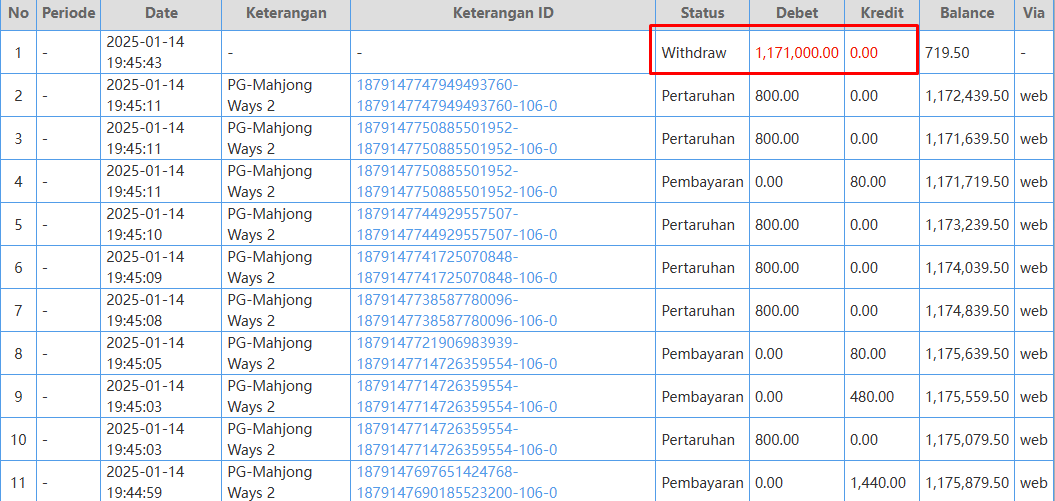Click the Withdraw status cell
Image resolution: width=1055 pixels, height=501 pixels.
[x=694, y=53]
